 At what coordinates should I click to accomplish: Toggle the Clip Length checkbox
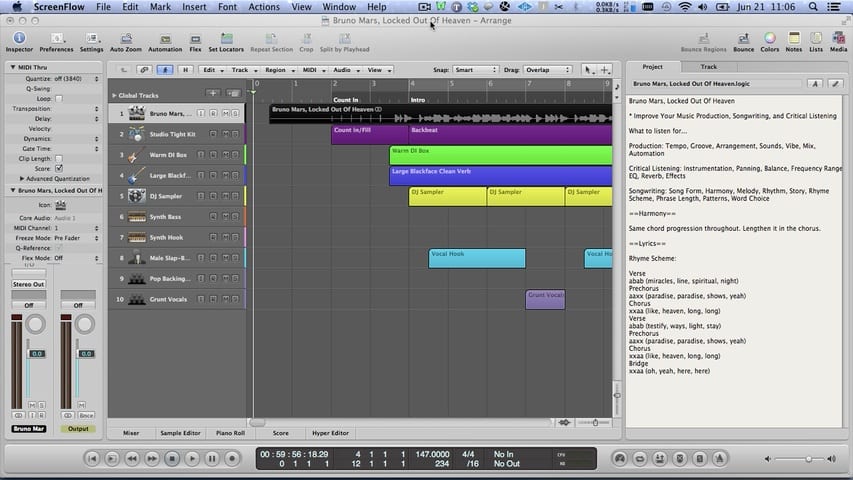[58, 158]
